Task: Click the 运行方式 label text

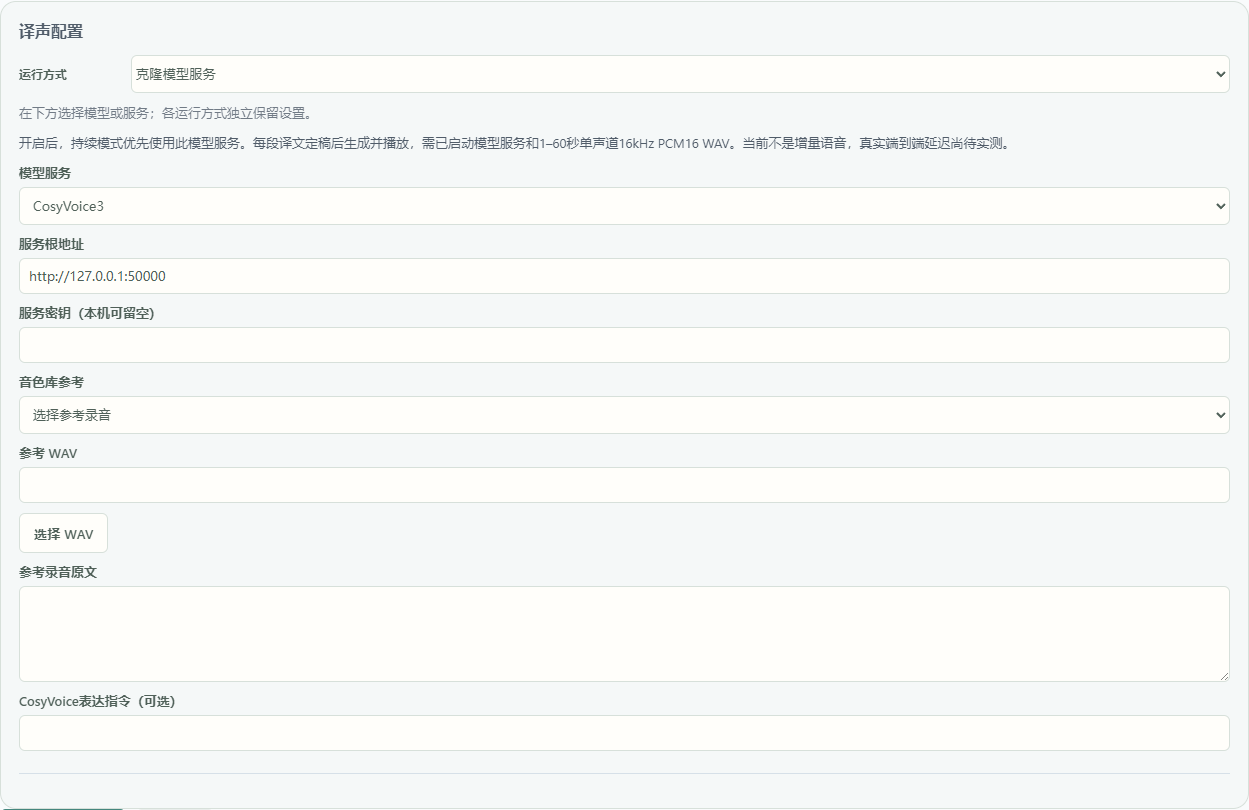Action: coord(43,75)
